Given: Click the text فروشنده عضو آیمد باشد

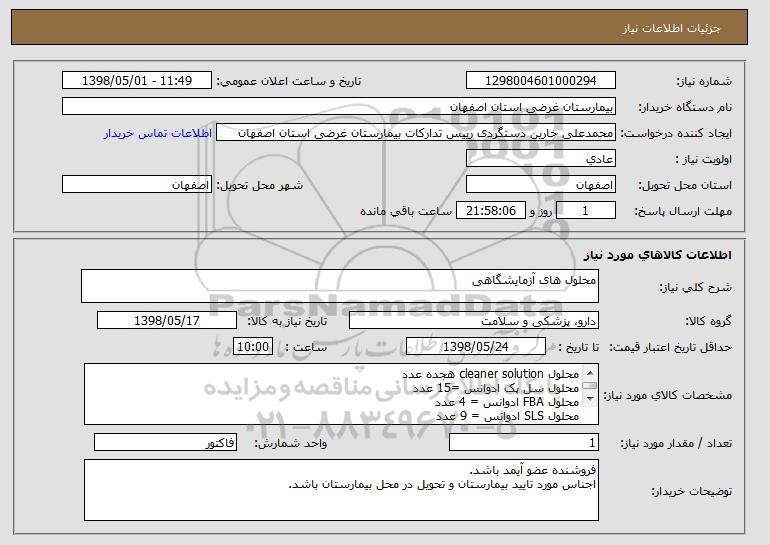Looking at the screenshot, I should pos(533,470).
